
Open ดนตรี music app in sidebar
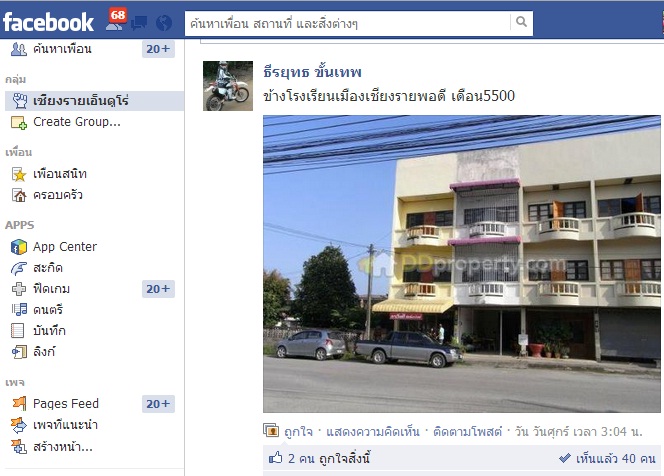tap(37, 310)
